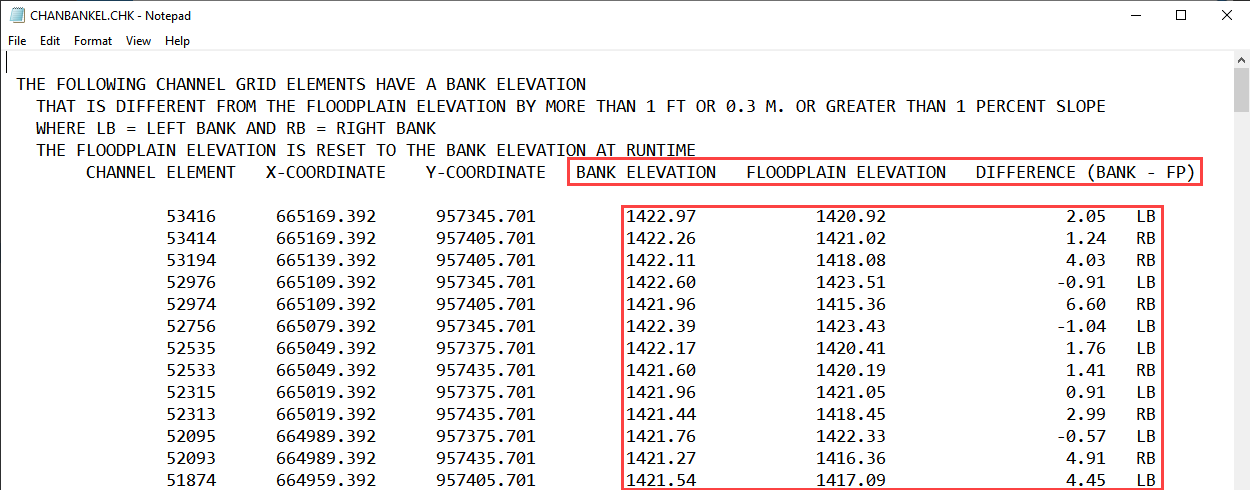Screen dimensions: 1250x490
Task: Open the File menu
Action: (17, 41)
